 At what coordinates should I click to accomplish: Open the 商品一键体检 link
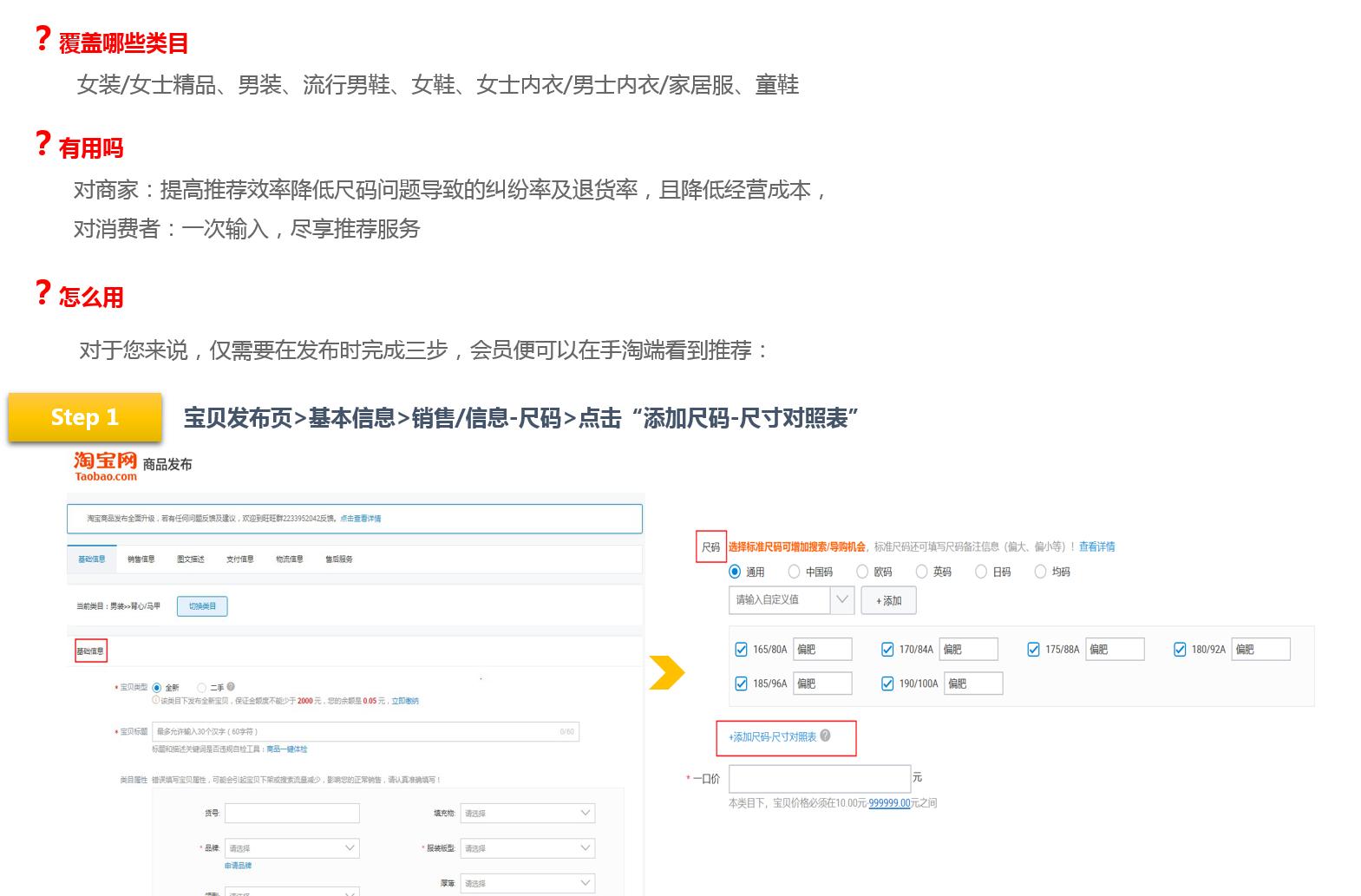coord(287,749)
